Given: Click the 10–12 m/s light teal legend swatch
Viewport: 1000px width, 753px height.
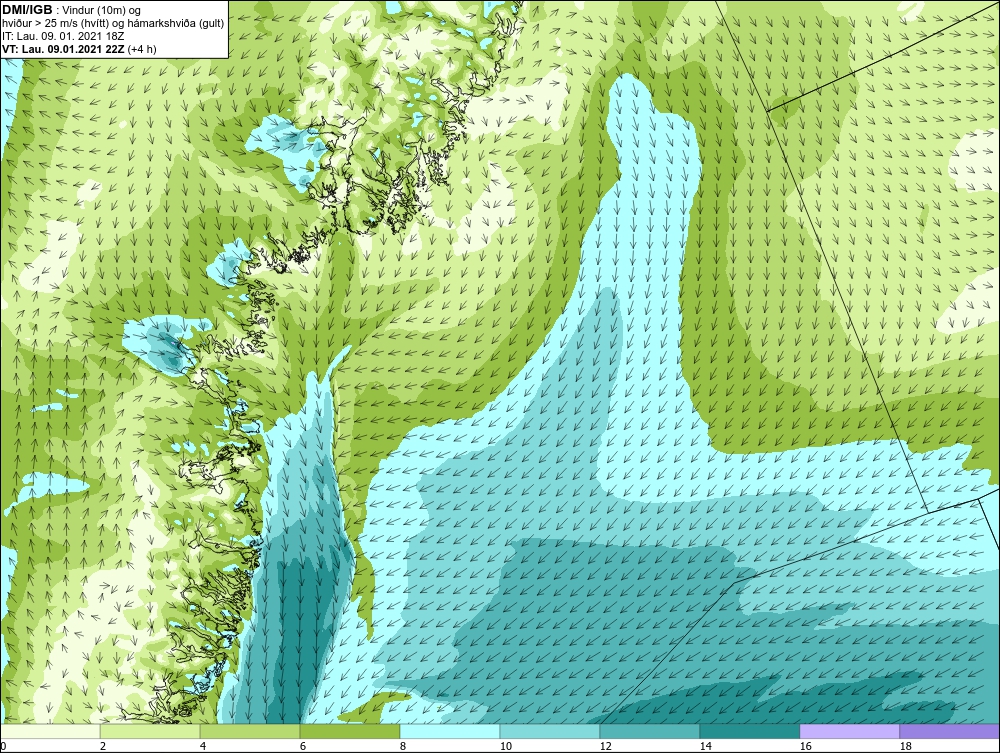Looking at the screenshot, I should (550, 731).
